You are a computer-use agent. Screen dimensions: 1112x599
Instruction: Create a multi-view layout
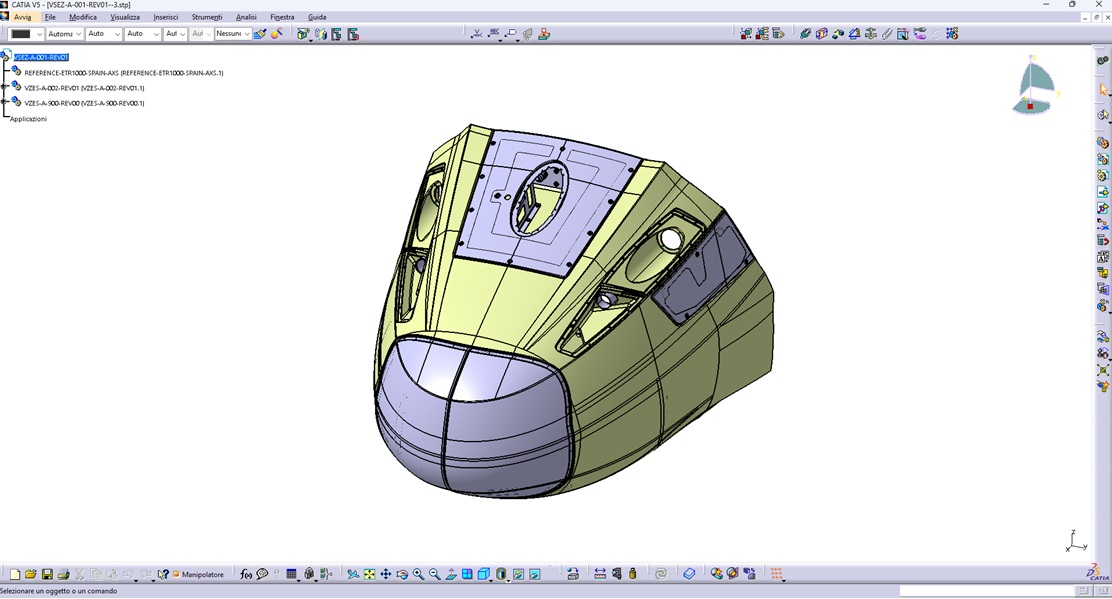[467, 574]
